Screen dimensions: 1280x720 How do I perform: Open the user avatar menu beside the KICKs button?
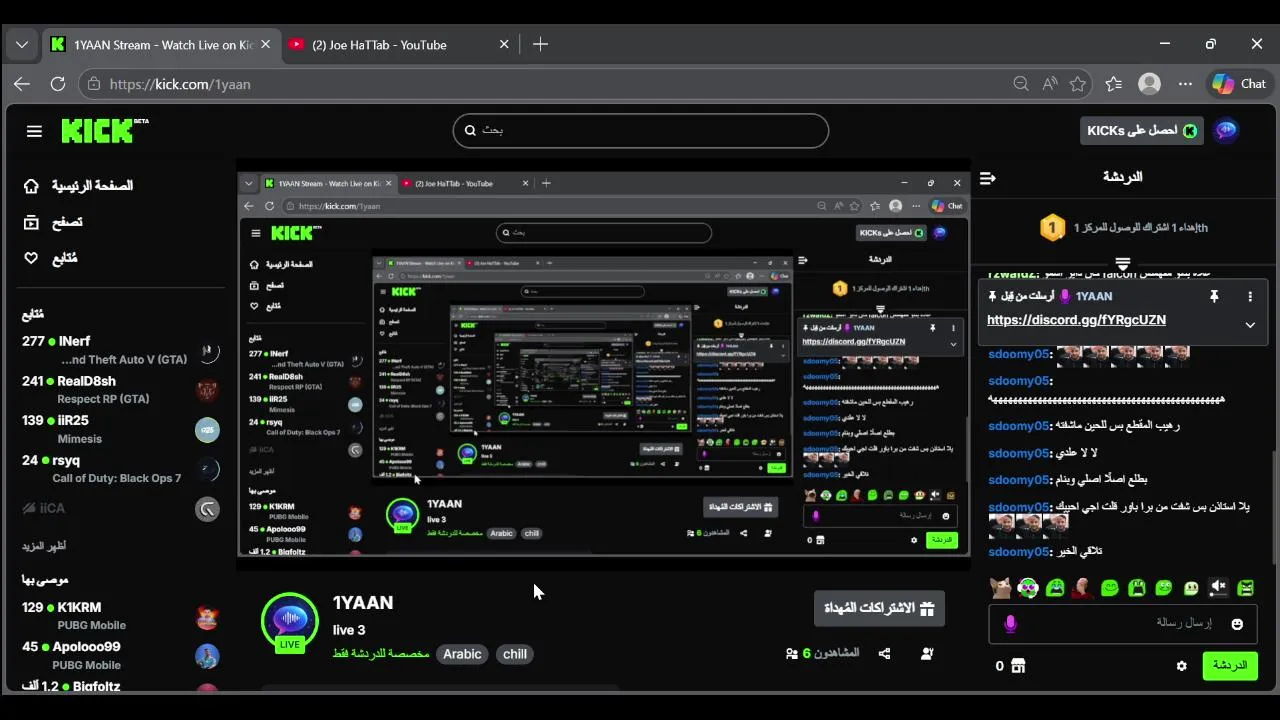1226,130
